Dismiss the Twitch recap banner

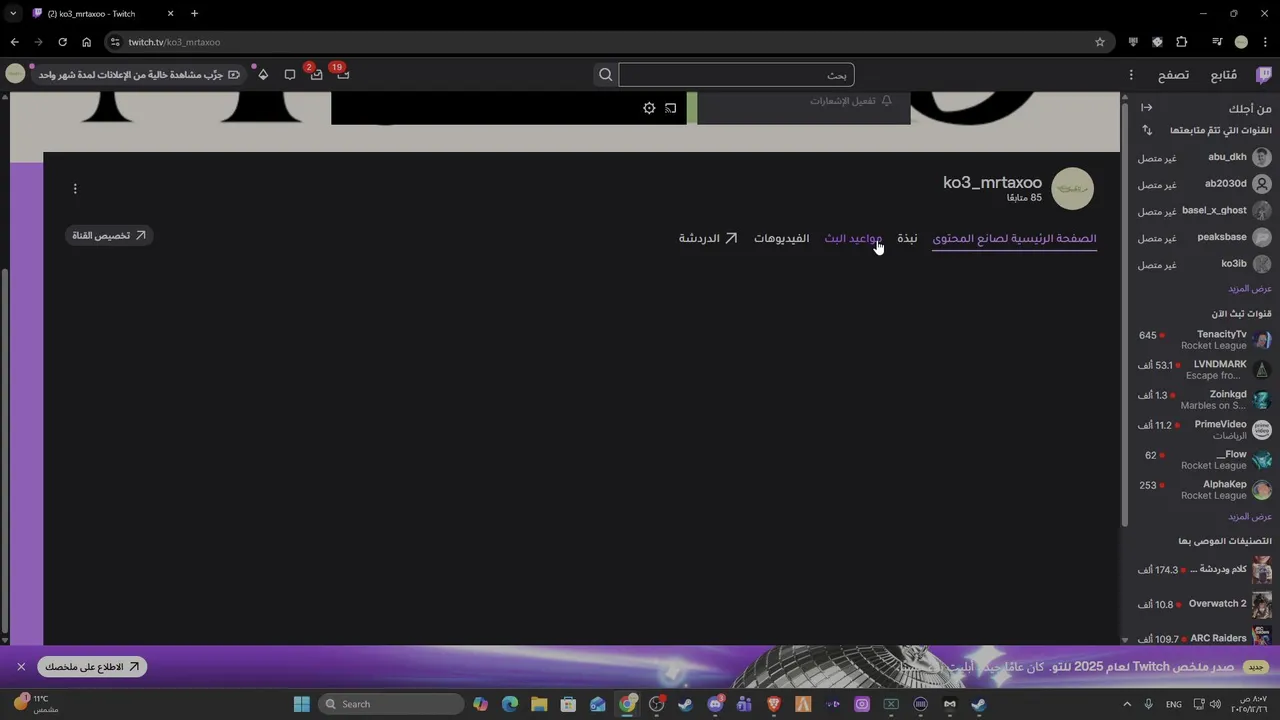(x=21, y=667)
